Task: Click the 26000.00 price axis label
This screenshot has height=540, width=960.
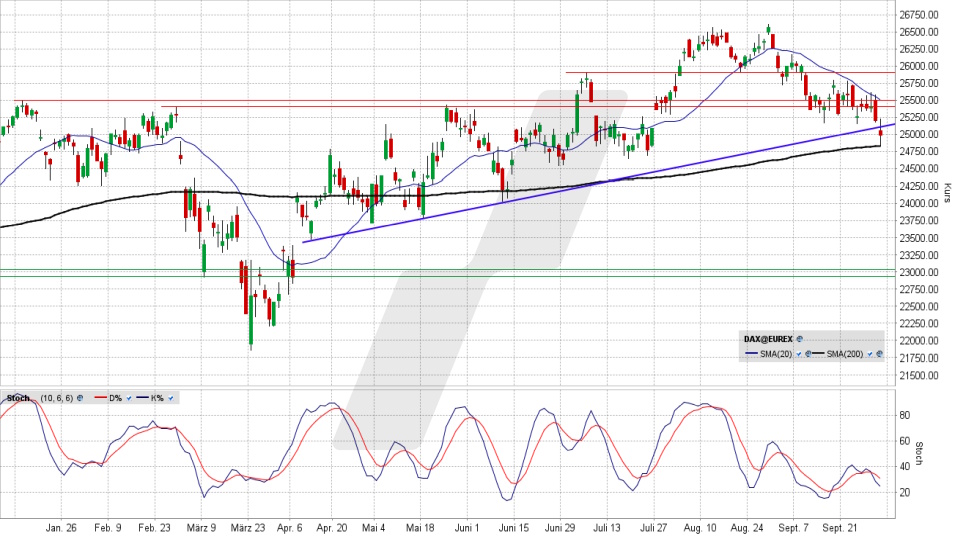Action: (919, 66)
